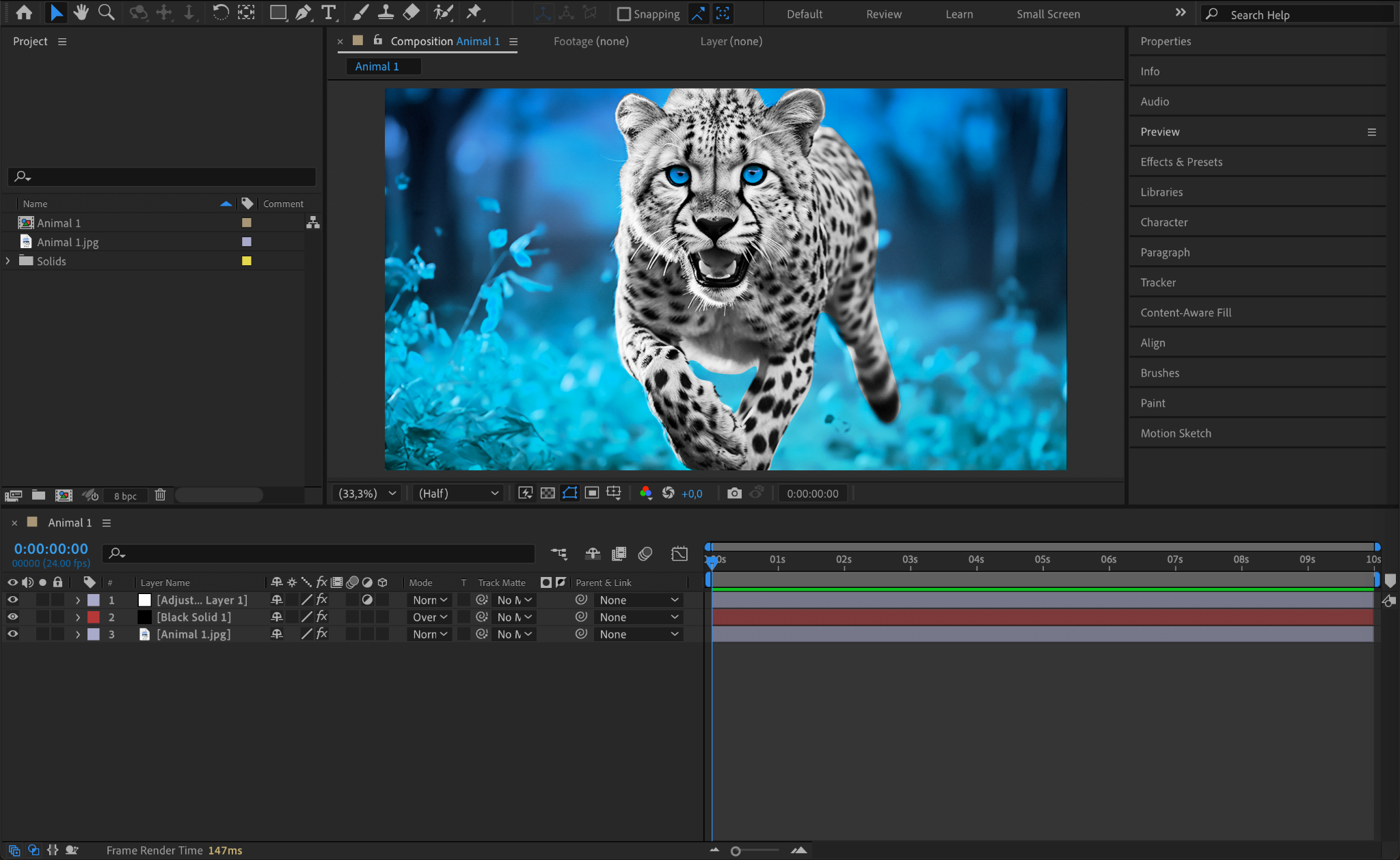Select the Type tool
1400x860 pixels.
tap(329, 12)
